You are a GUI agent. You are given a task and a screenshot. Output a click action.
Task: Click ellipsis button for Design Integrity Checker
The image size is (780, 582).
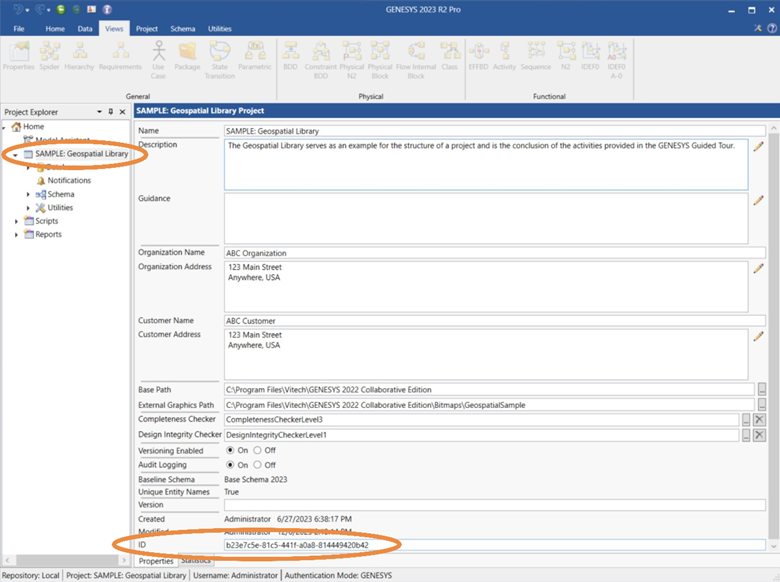point(745,435)
